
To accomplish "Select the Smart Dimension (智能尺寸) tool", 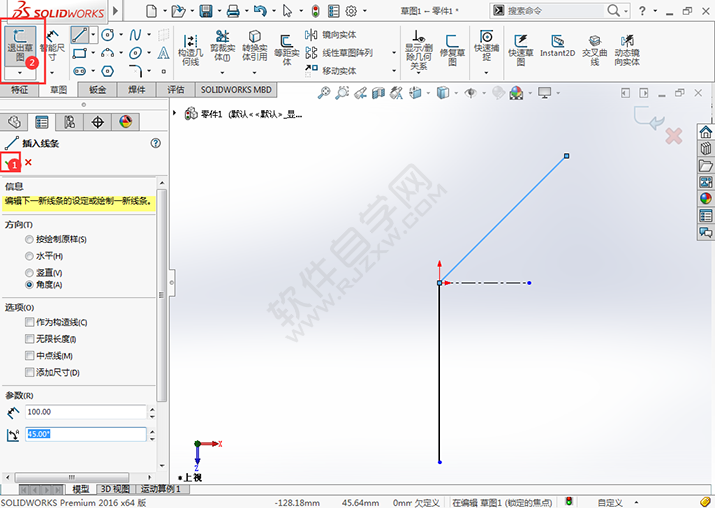I will pyautogui.click(x=52, y=46).
